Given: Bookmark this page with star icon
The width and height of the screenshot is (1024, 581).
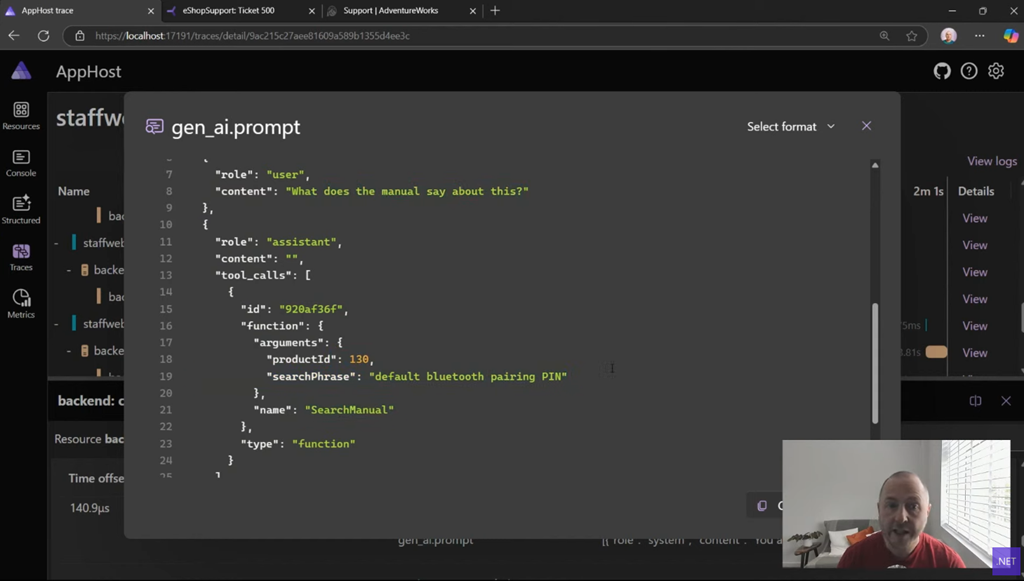Looking at the screenshot, I should pos(912,36).
